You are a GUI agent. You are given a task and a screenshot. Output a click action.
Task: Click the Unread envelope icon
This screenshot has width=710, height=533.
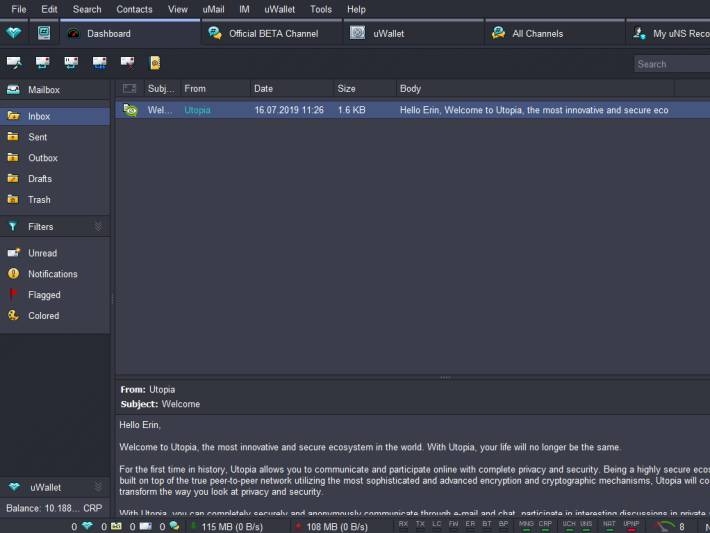click(14, 253)
